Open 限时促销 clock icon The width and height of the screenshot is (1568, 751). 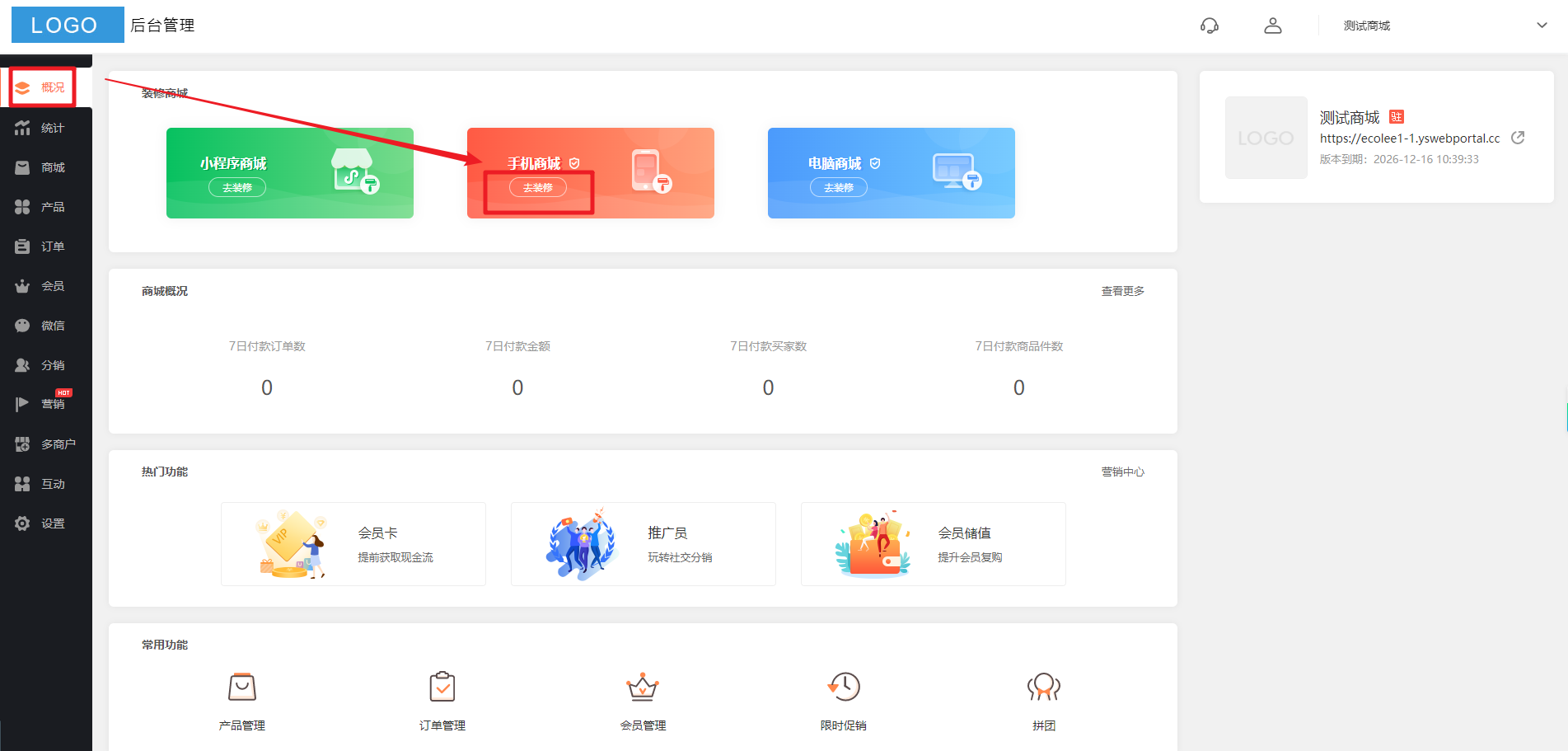point(844,687)
